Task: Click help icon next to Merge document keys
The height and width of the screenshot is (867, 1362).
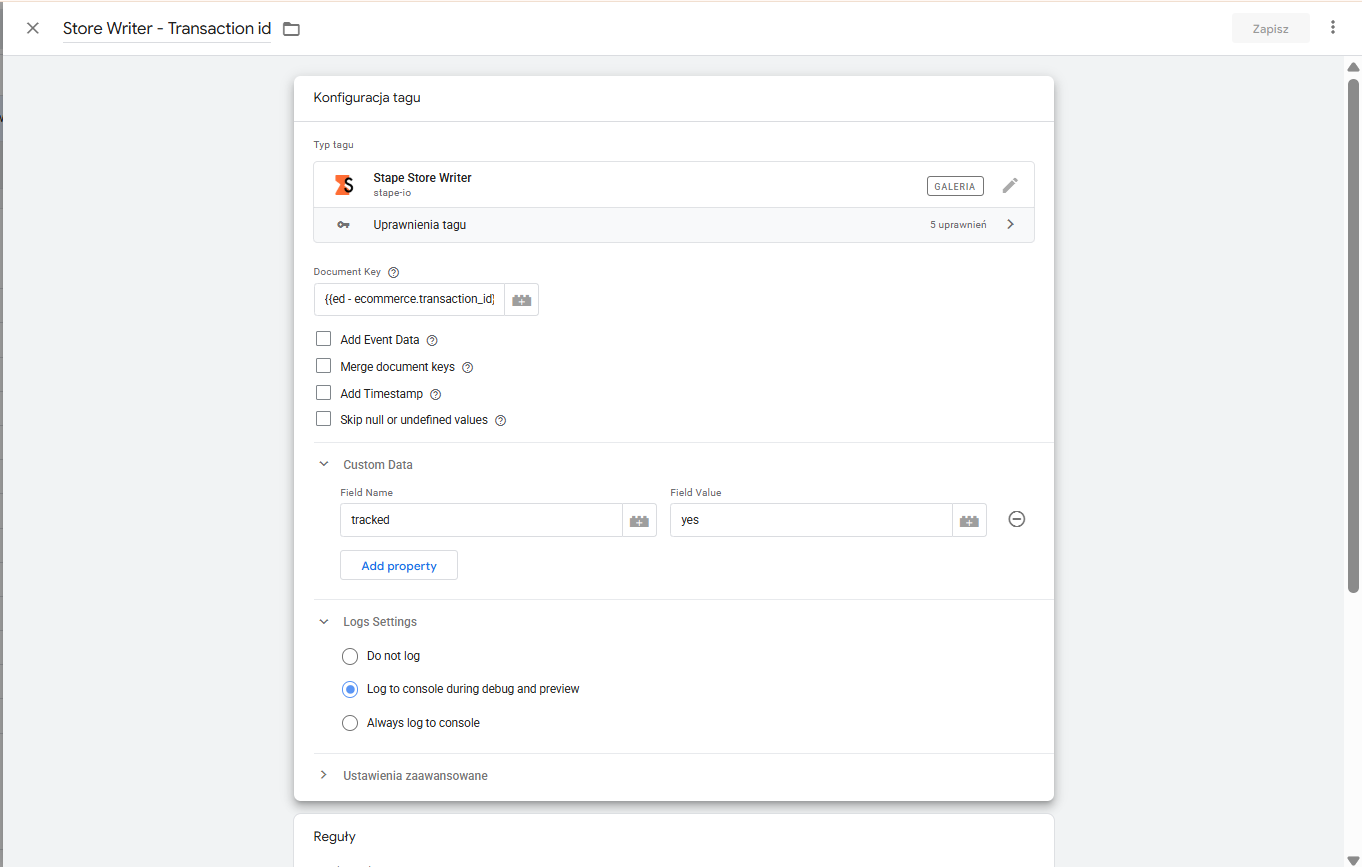Action: coord(467,367)
